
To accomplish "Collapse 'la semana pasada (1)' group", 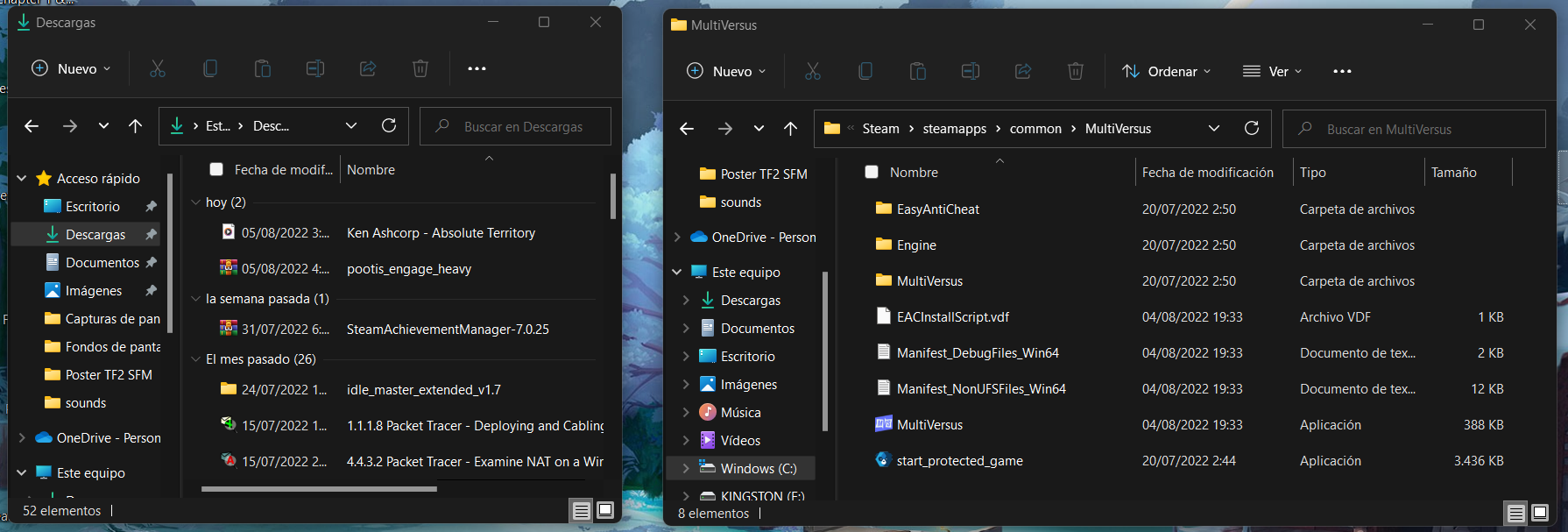I will point(196,299).
